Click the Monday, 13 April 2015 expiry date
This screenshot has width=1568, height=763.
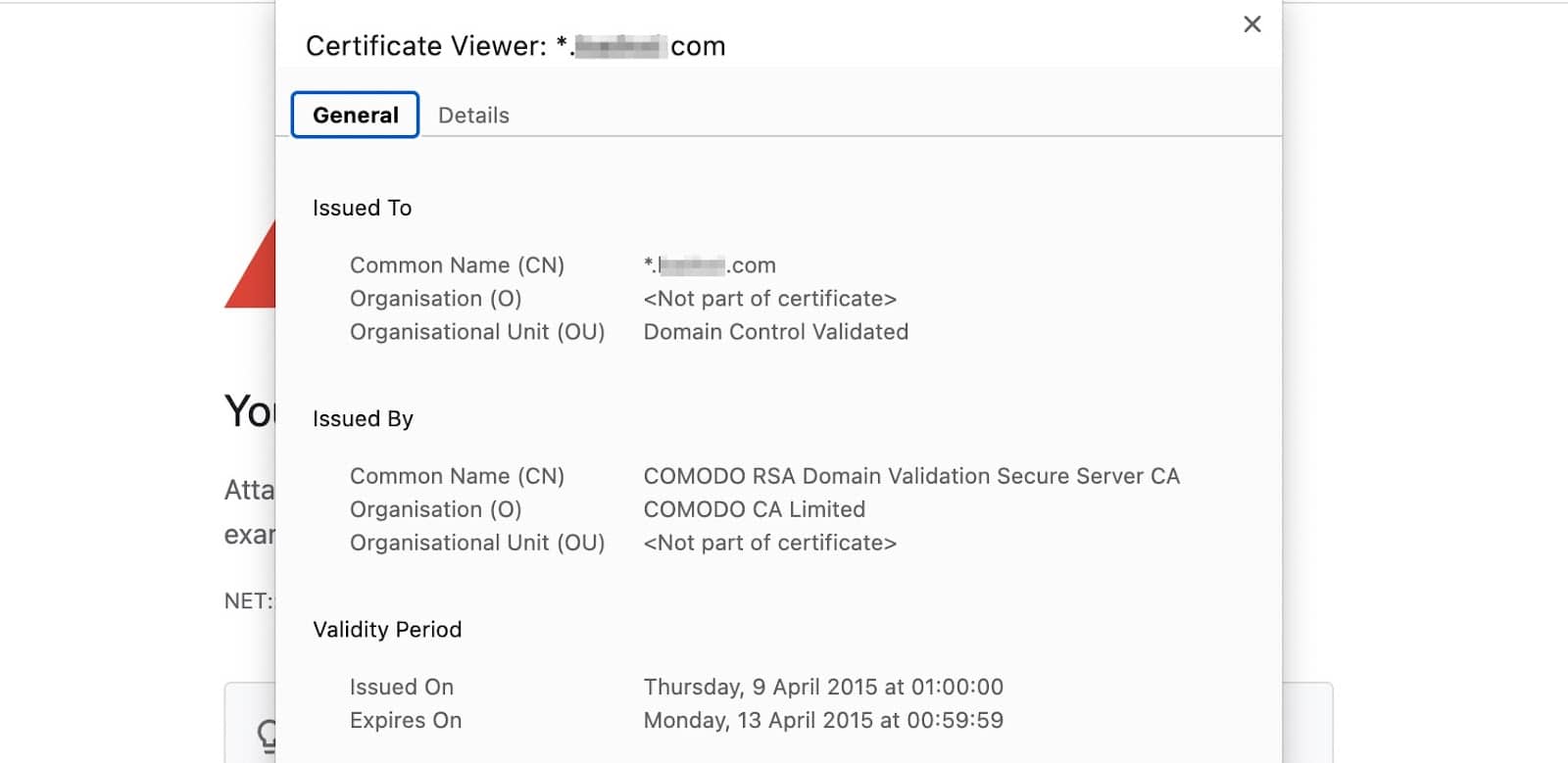click(x=823, y=721)
